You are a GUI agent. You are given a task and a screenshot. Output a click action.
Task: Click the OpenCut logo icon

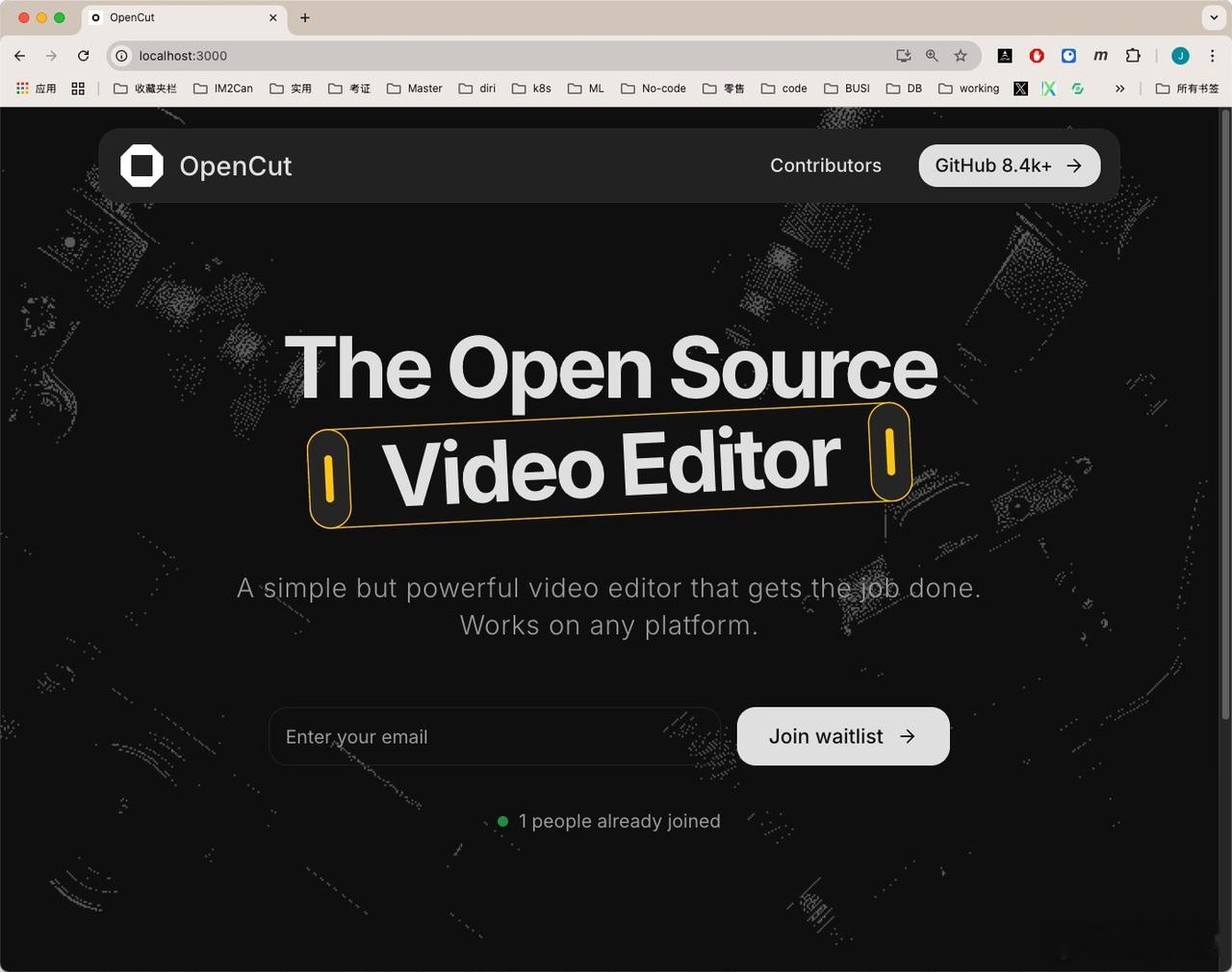click(x=141, y=166)
